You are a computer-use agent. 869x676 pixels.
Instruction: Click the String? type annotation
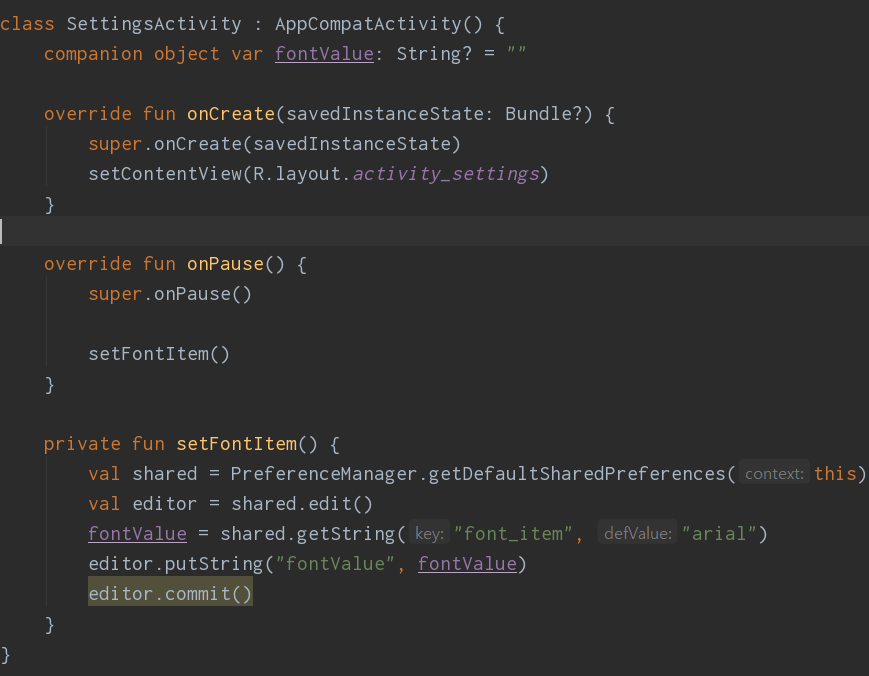434,54
